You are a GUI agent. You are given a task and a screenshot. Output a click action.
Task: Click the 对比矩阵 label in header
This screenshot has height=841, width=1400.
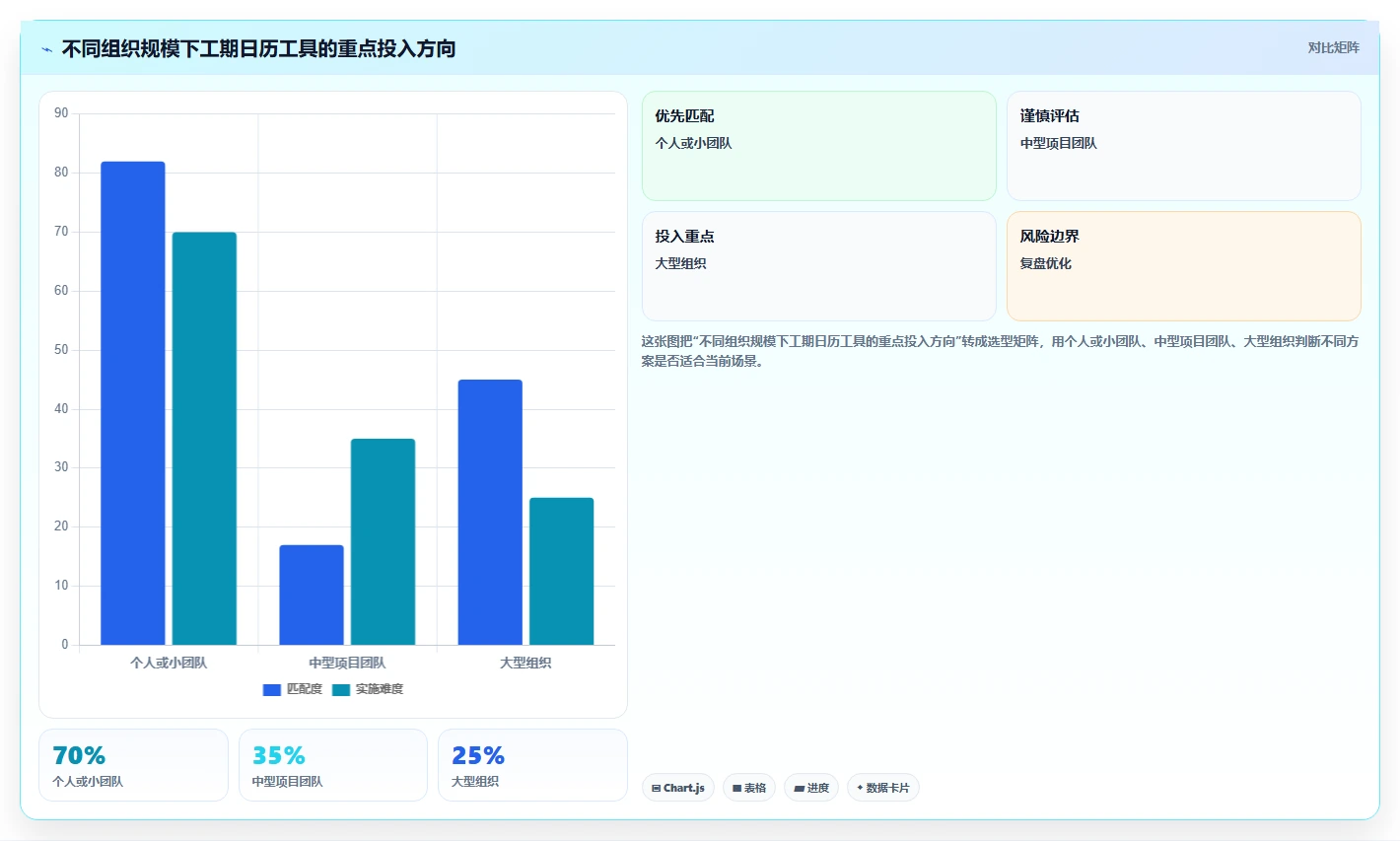pos(1333,48)
